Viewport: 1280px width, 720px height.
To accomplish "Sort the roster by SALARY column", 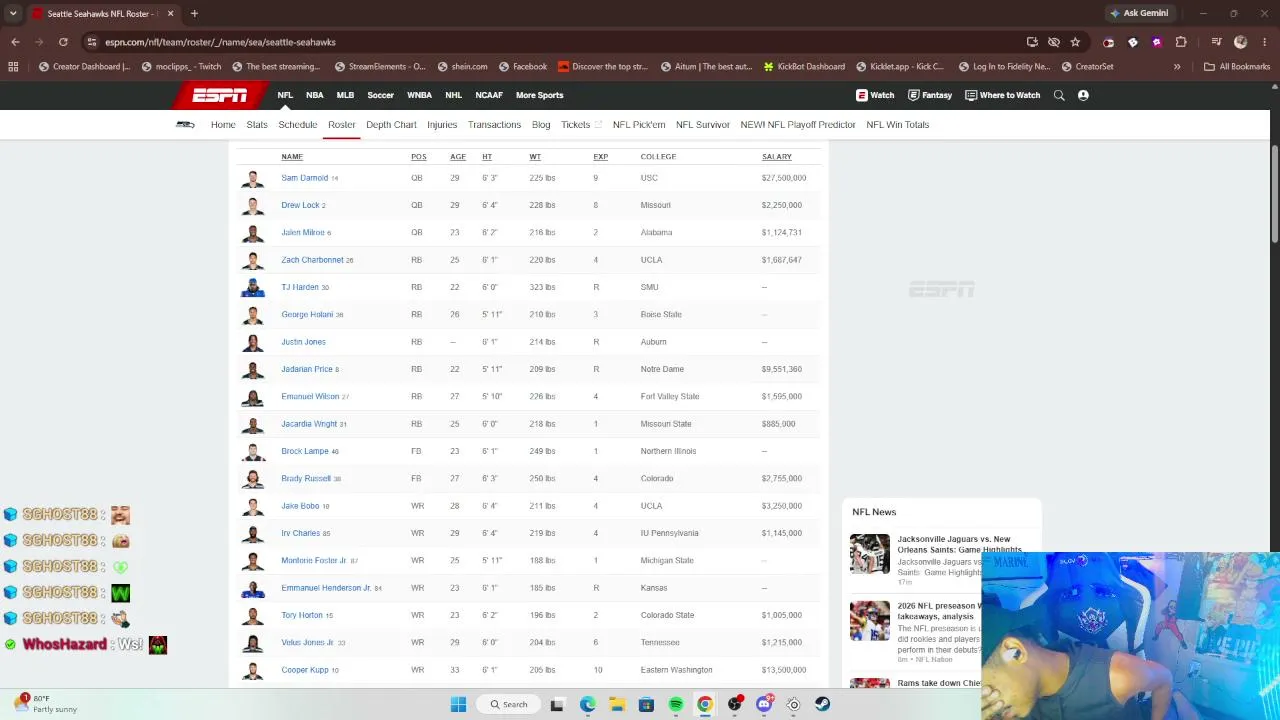I will [x=777, y=157].
